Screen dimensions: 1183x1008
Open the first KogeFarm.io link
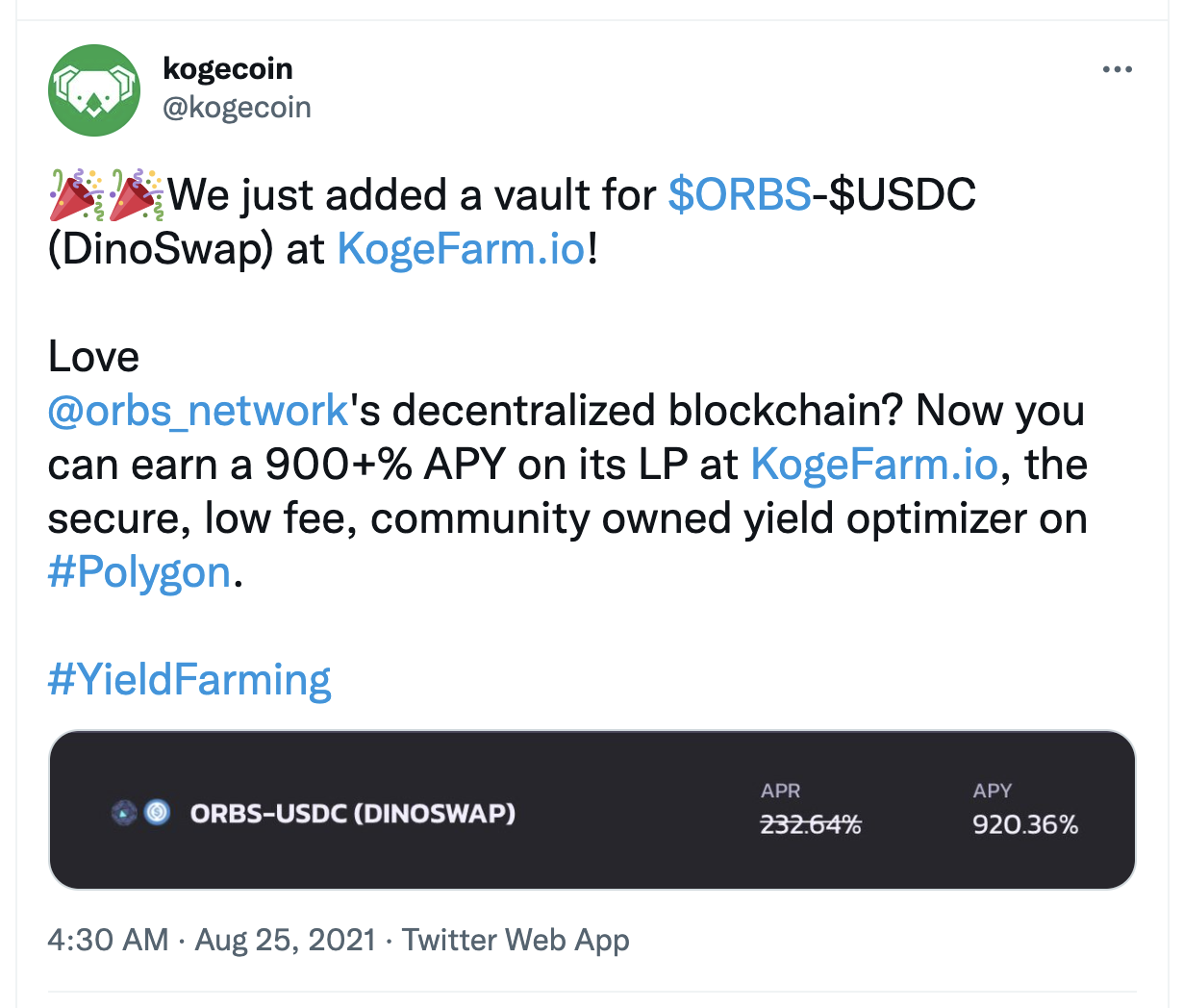461,249
